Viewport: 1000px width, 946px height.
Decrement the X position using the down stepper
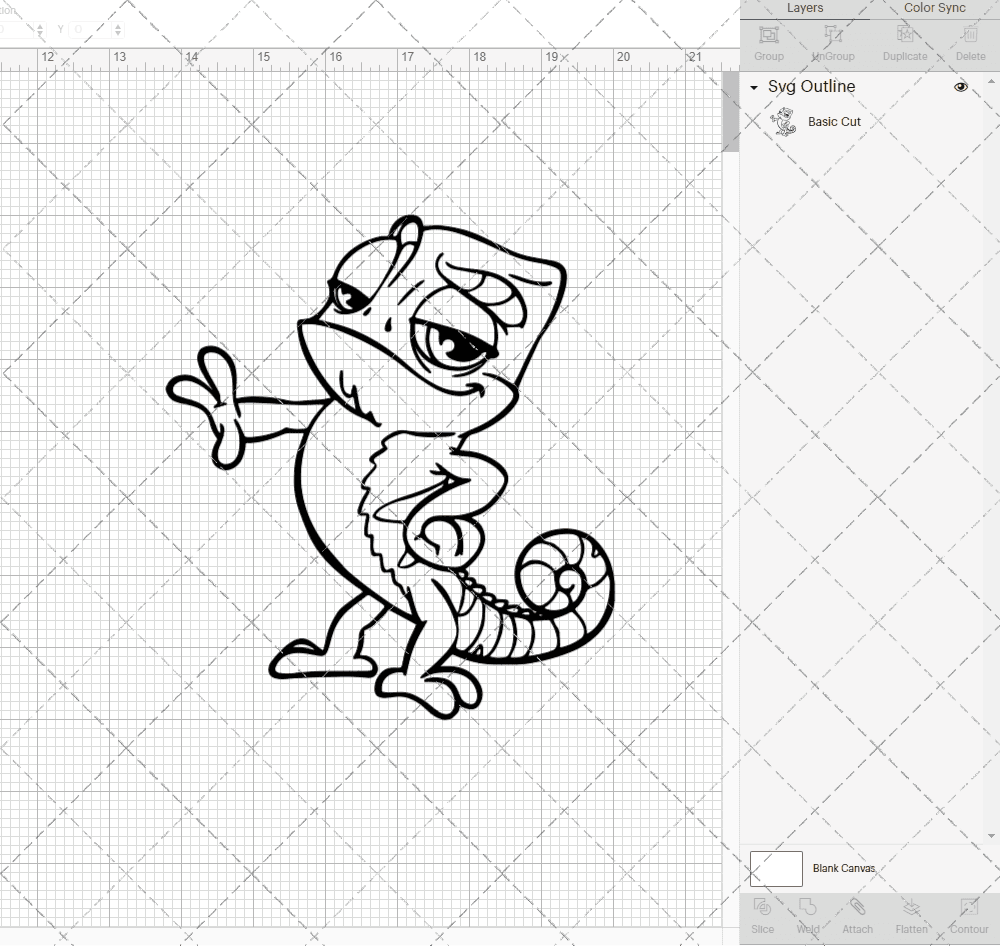tap(40, 33)
